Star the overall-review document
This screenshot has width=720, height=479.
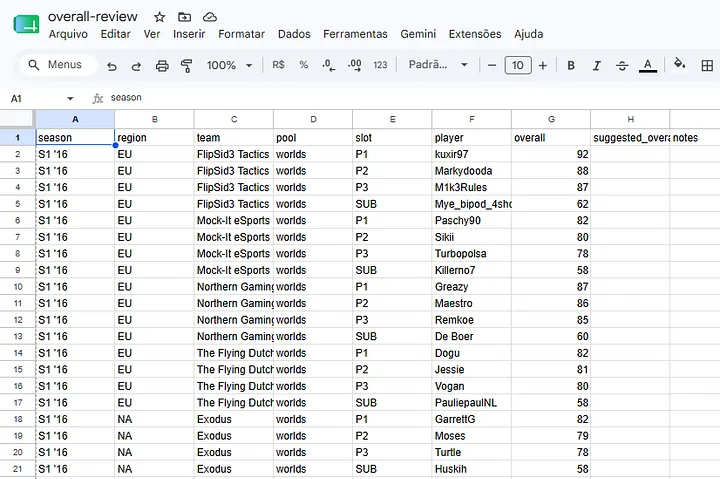pos(159,17)
